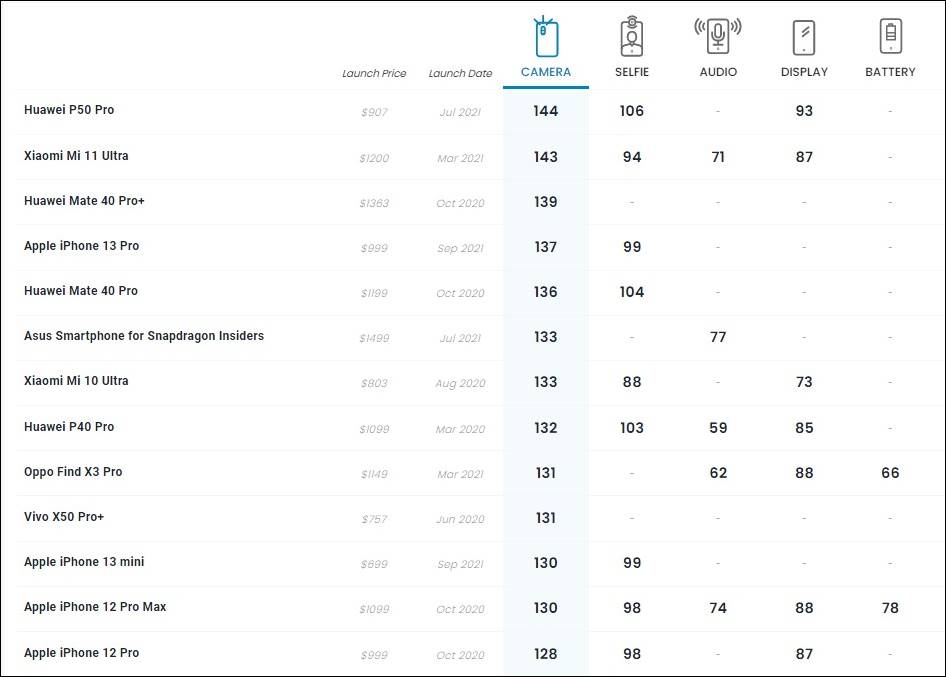Switch to the CAMERA tab label
The image size is (946, 677).
546,72
